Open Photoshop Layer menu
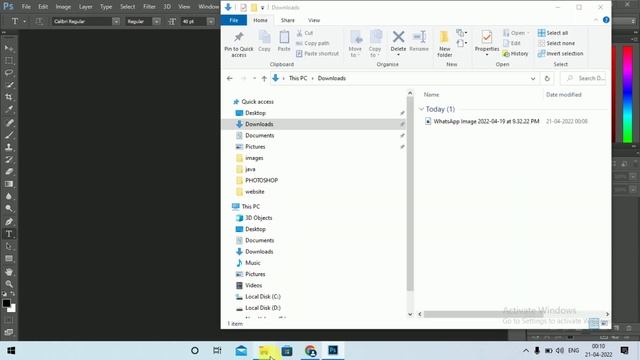640x360 pixels. [x=85, y=7]
